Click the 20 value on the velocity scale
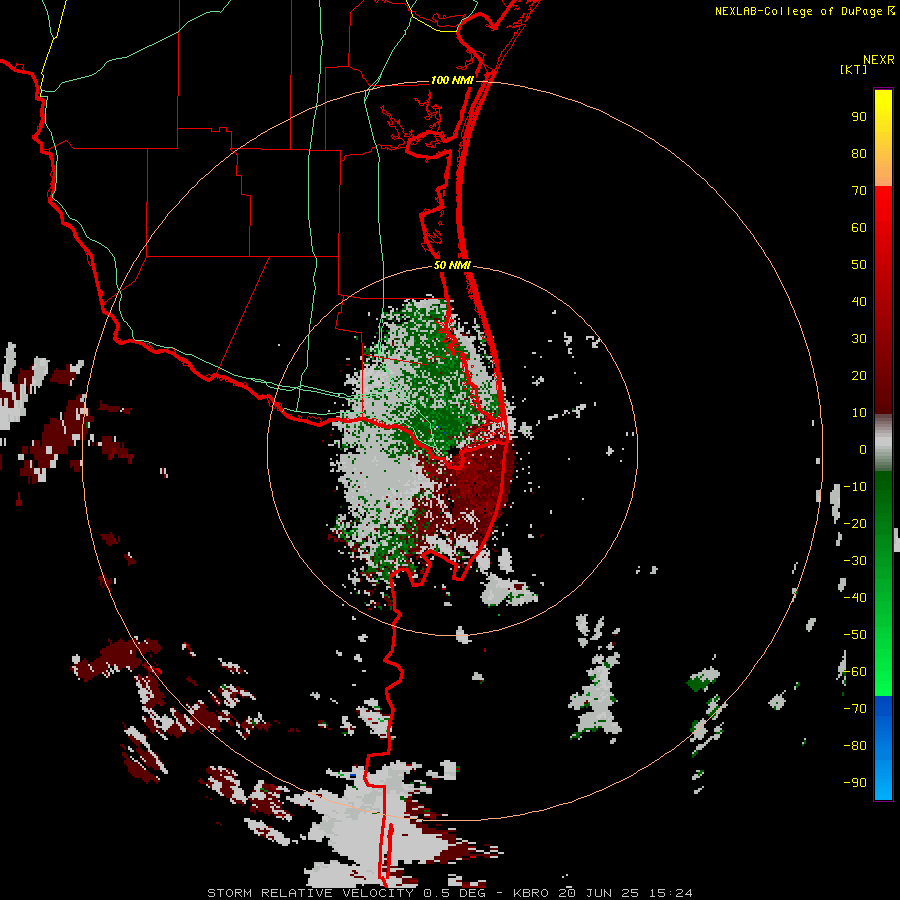This screenshot has width=900, height=900. point(859,376)
